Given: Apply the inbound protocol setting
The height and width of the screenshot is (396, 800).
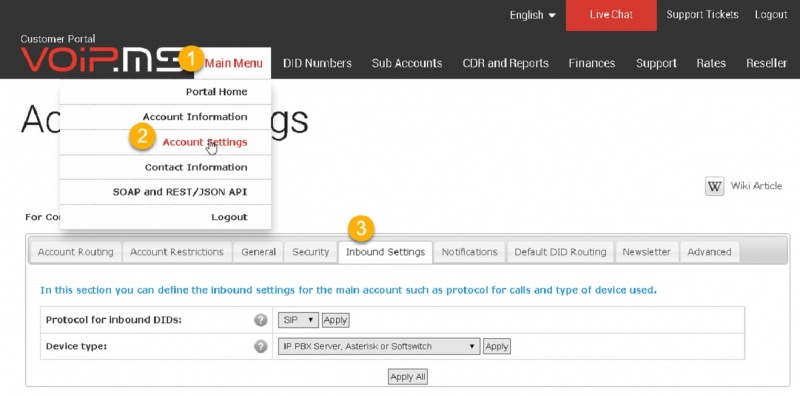Looking at the screenshot, I should click(335, 320).
